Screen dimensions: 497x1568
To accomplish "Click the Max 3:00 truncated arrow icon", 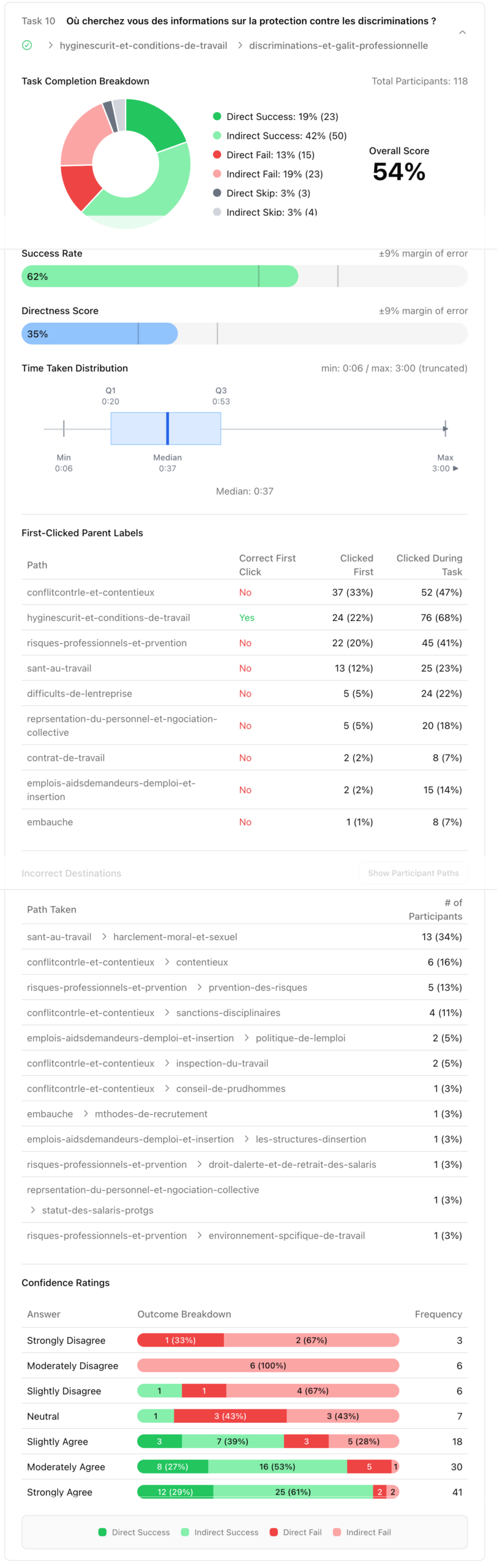I will 455,469.
